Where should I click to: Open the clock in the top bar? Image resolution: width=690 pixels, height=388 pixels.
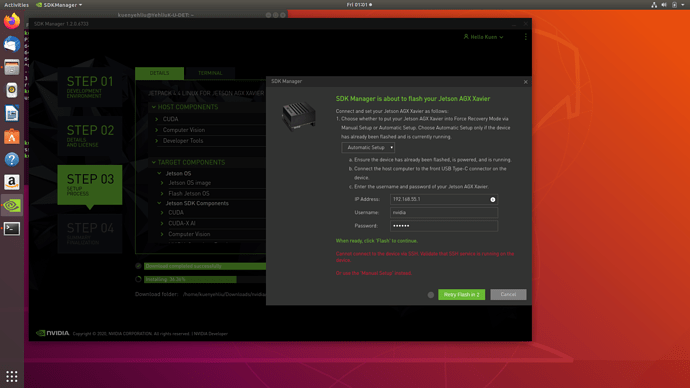(x=359, y=5)
